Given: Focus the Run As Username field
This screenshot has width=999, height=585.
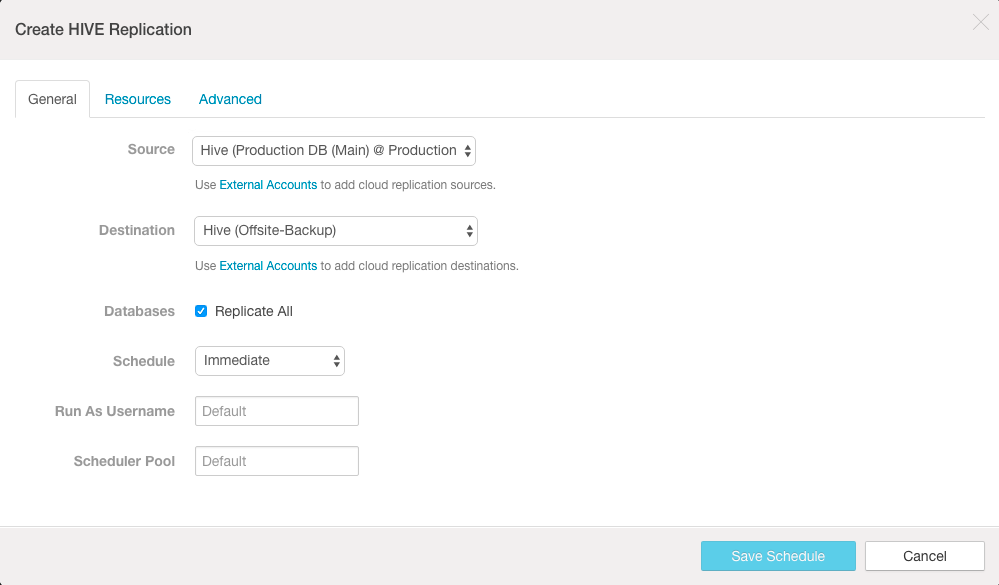Looking at the screenshot, I should point(277,411).
